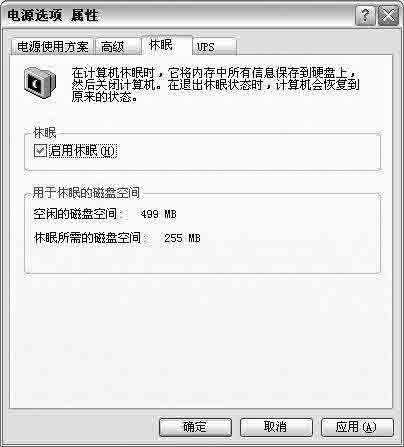The image size is (404, 447).
Task: Click the hibernation description paragraph text
Action: coord(216,85)
